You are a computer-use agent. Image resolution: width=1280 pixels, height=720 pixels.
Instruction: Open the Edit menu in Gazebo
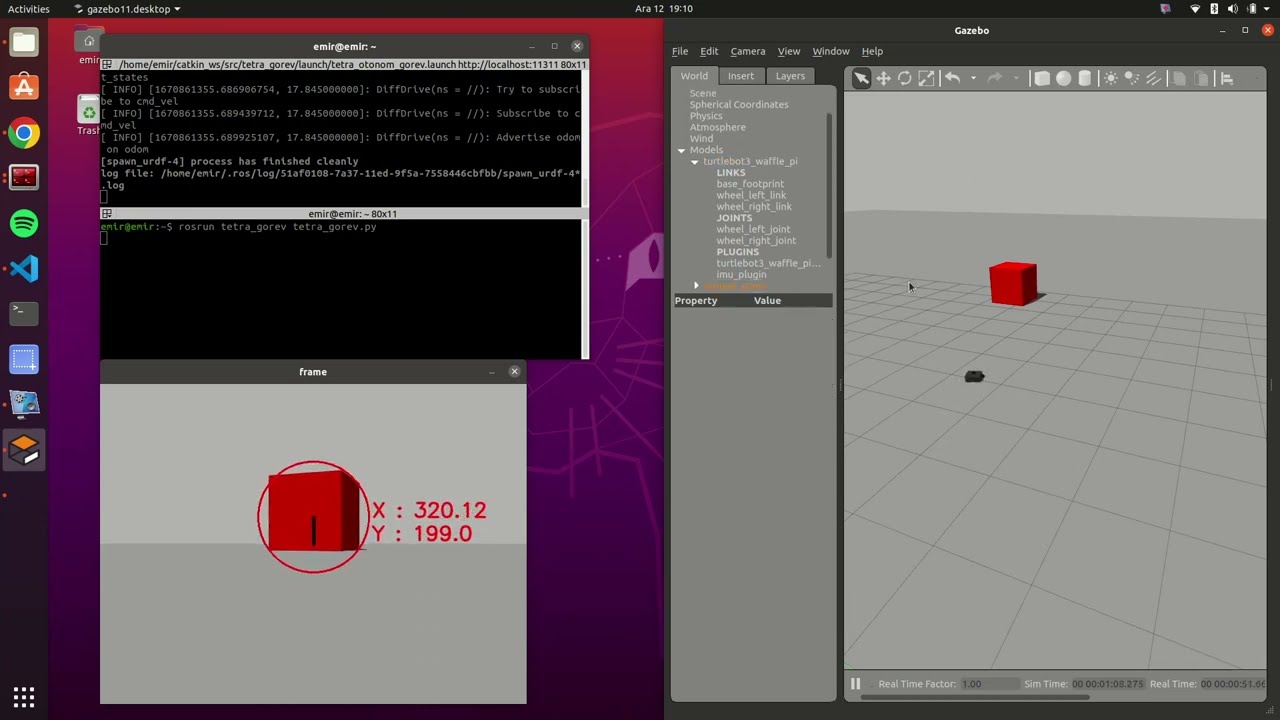709,51
